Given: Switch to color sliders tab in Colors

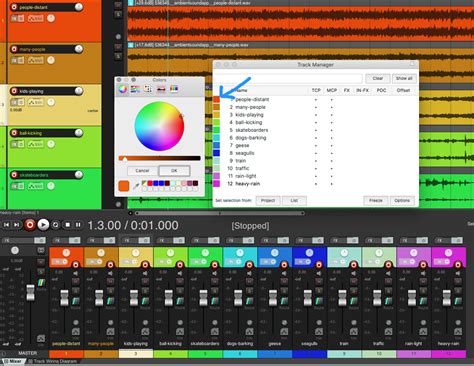Looking at the screenshot, I should (x=135, y=89).
